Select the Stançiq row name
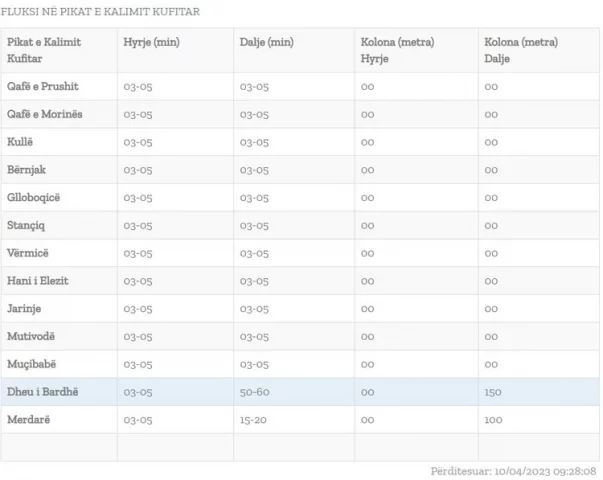This screenshot has height=480, width=603. [x=28, y=225]
